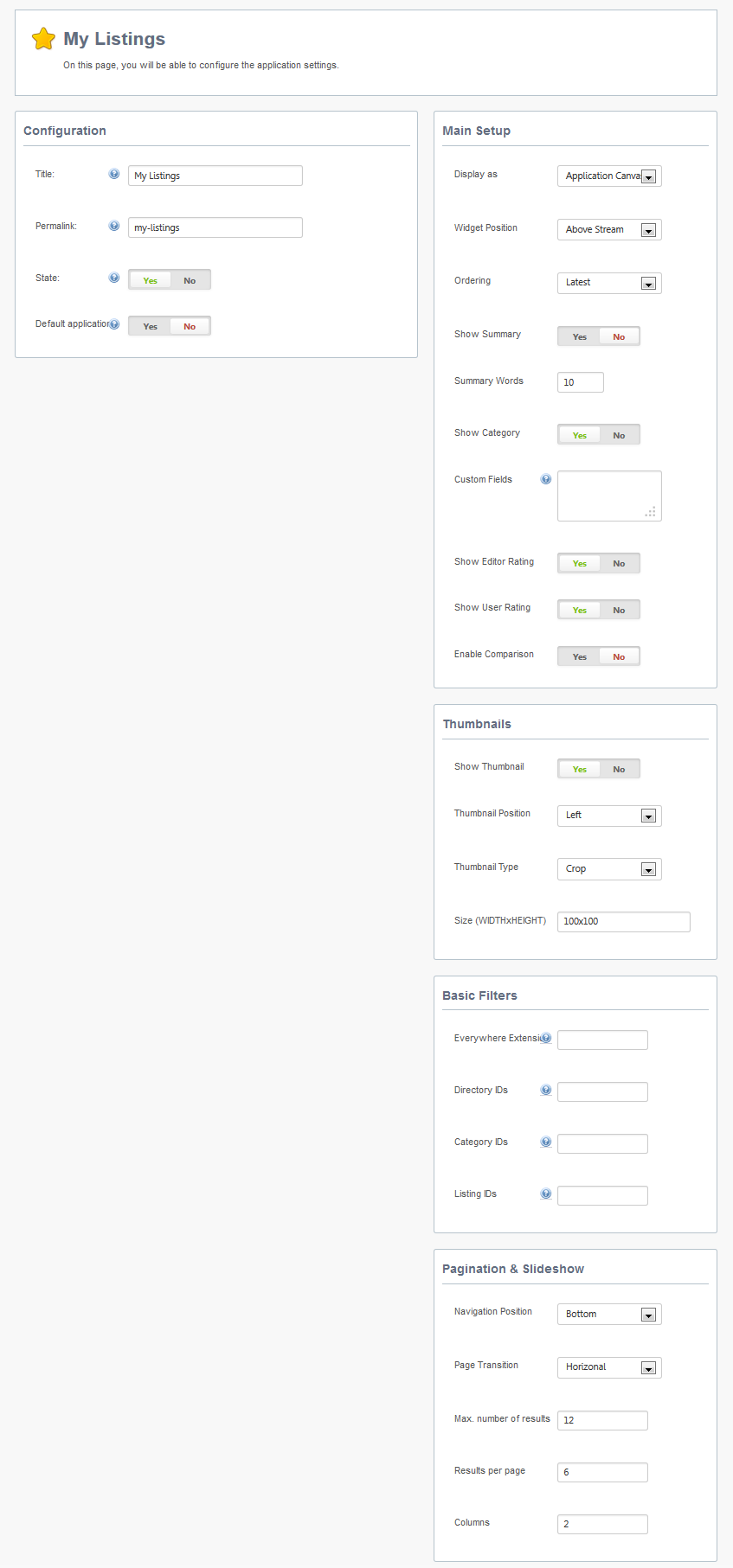
Task: Click the yellow star My Listings icon
Action: 43,38
